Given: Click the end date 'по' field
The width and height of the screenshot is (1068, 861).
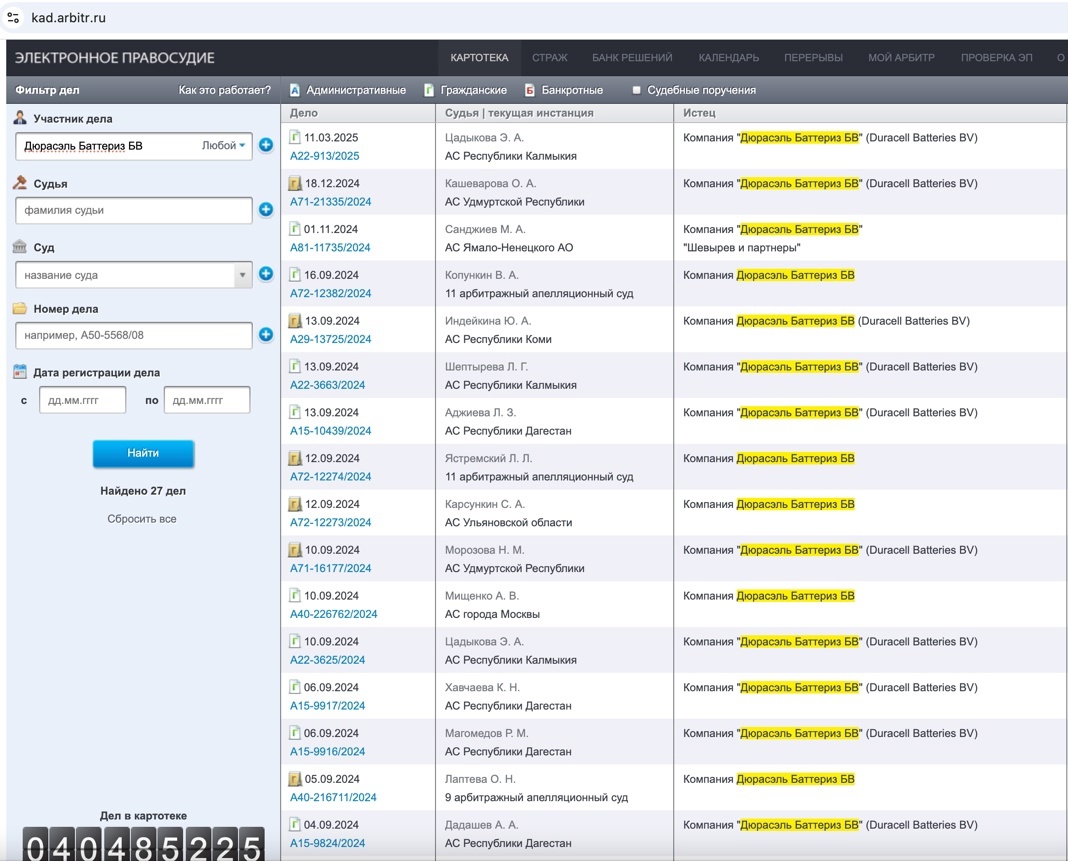Looking at the screenshot, I should 207,400.
